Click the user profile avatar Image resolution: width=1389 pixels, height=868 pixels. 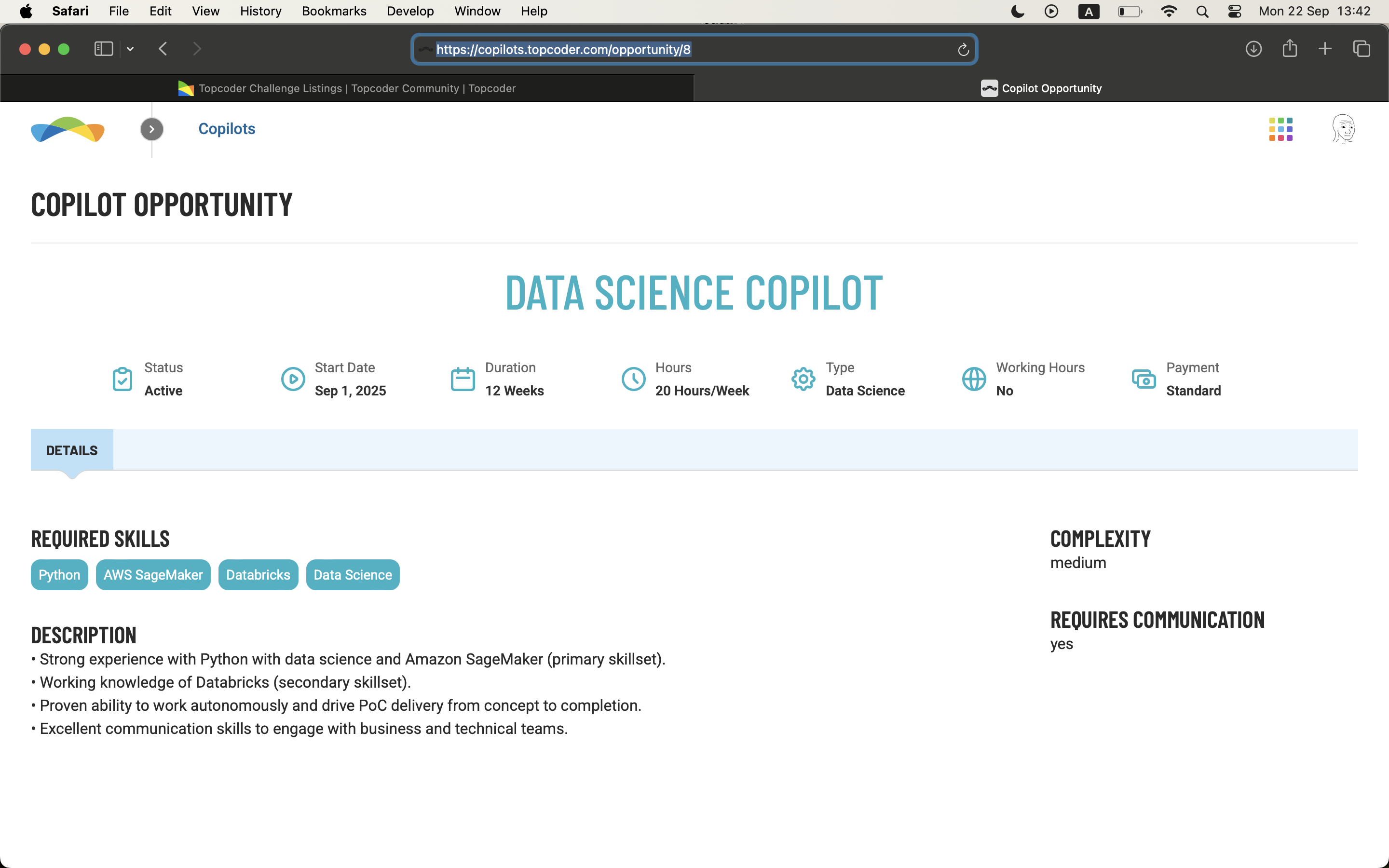point(1343,129)
